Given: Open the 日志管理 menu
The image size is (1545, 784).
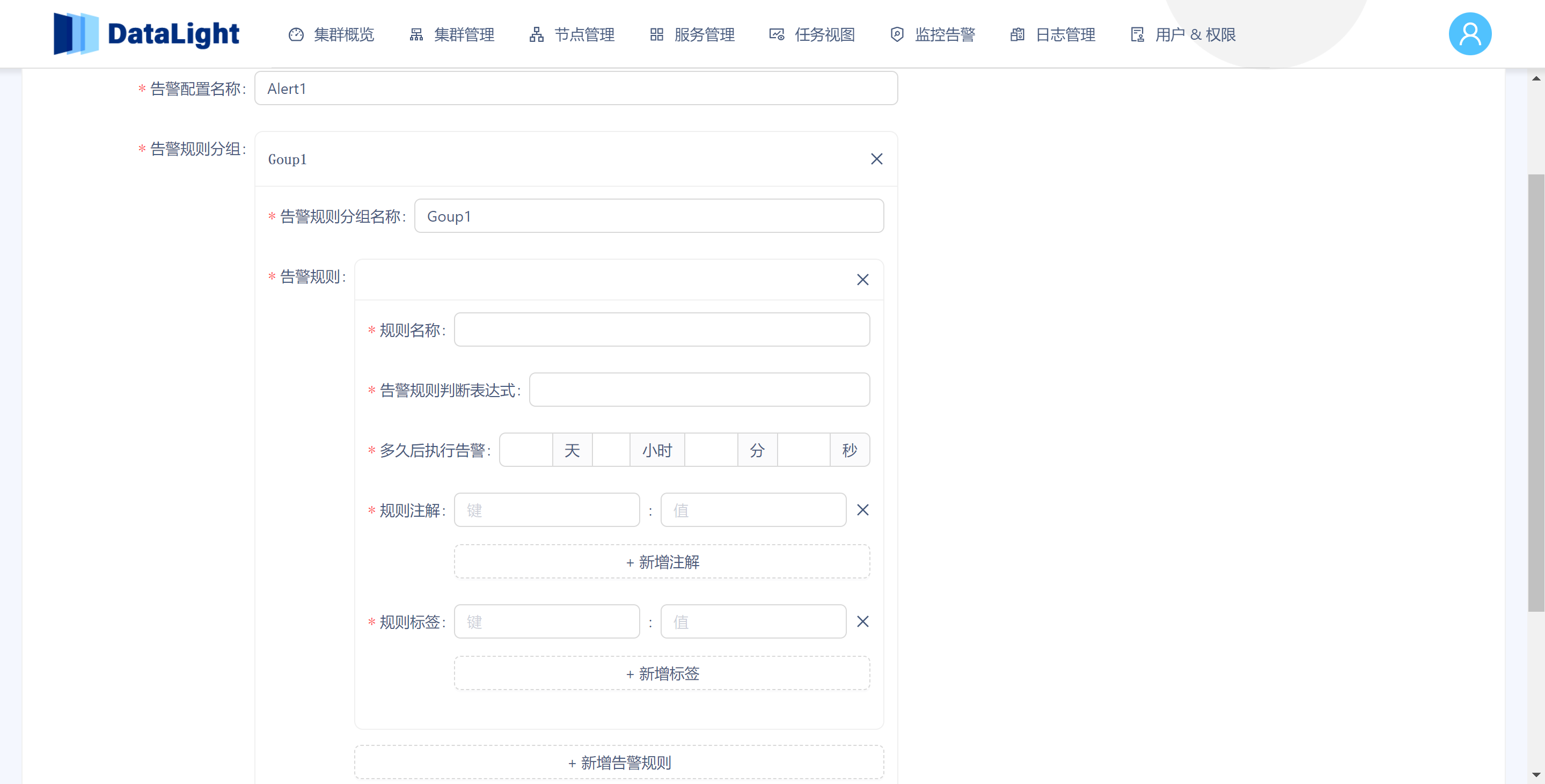Looking at the screenshot, I should click(x=1052, y=35).
